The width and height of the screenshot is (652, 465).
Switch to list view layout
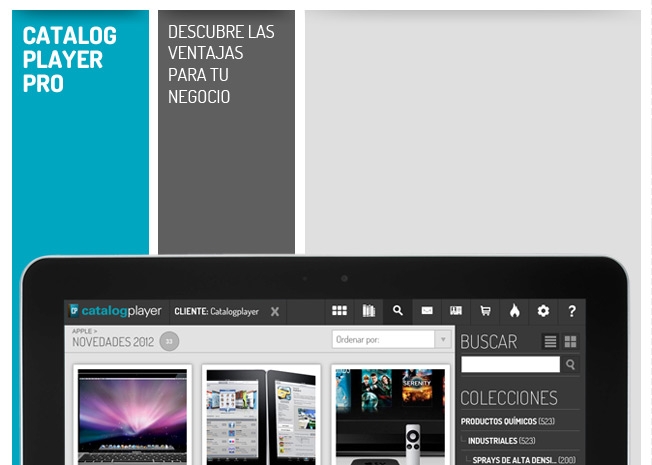click(x=551, y=341)
